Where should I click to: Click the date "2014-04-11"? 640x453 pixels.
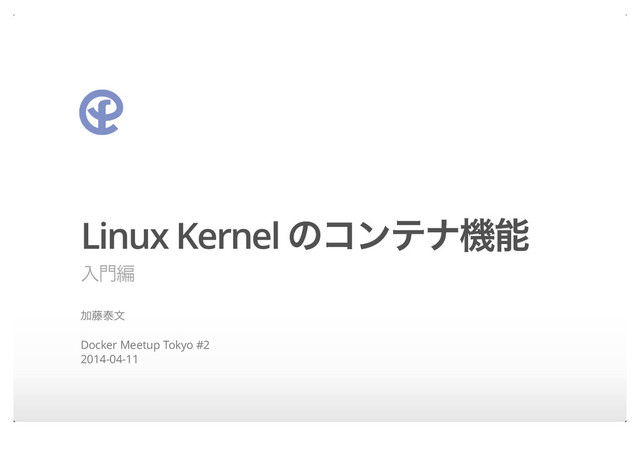click(109, 360)
